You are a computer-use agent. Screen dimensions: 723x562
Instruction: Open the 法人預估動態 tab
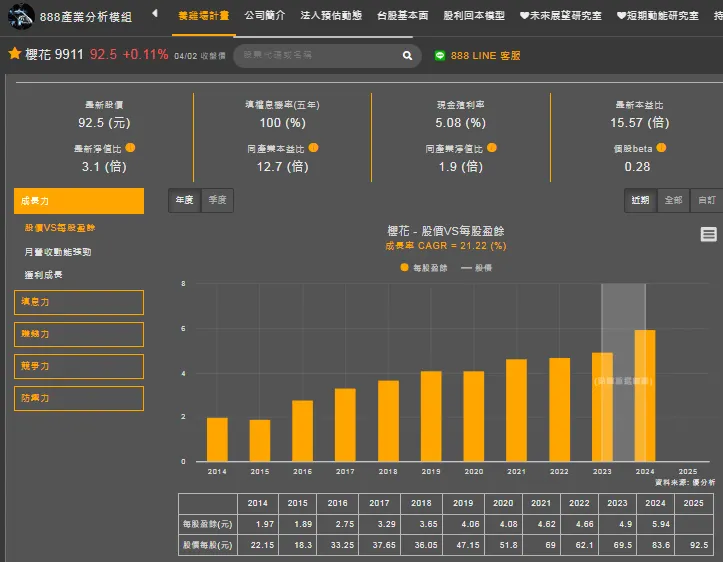coord(331,16)
